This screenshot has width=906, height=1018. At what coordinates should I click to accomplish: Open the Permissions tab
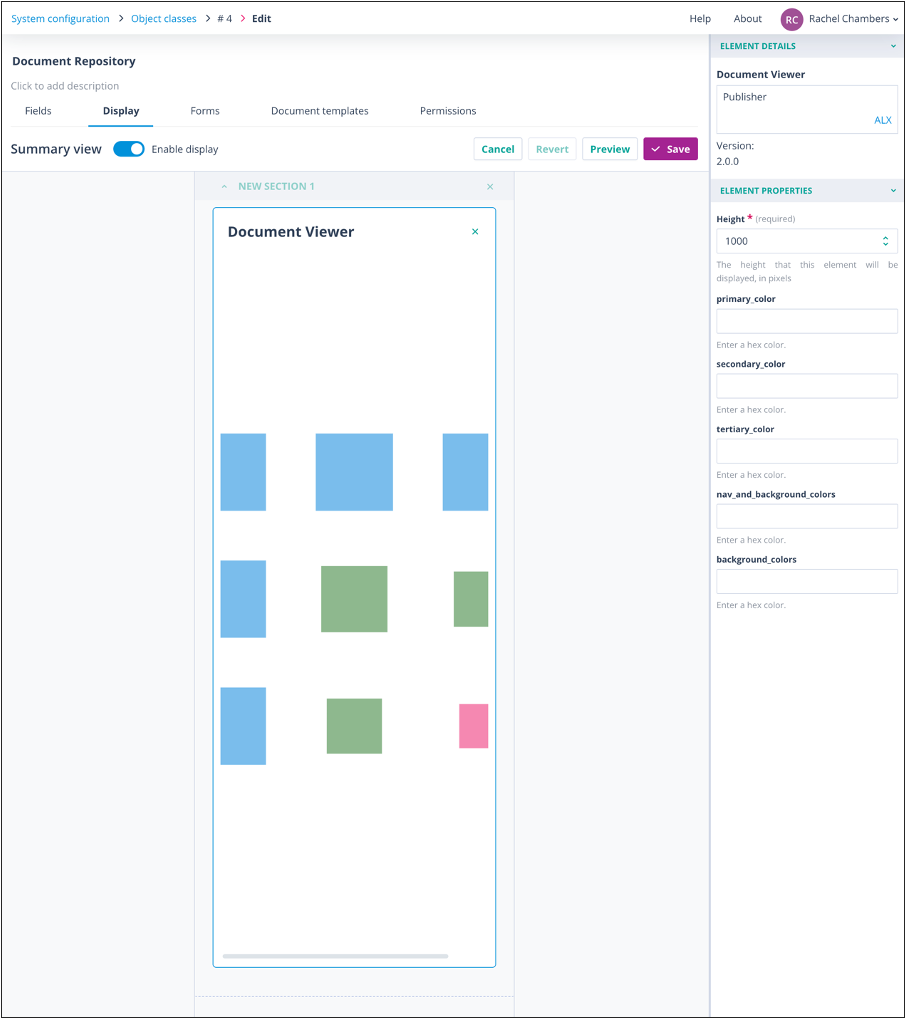coord(448,111)
